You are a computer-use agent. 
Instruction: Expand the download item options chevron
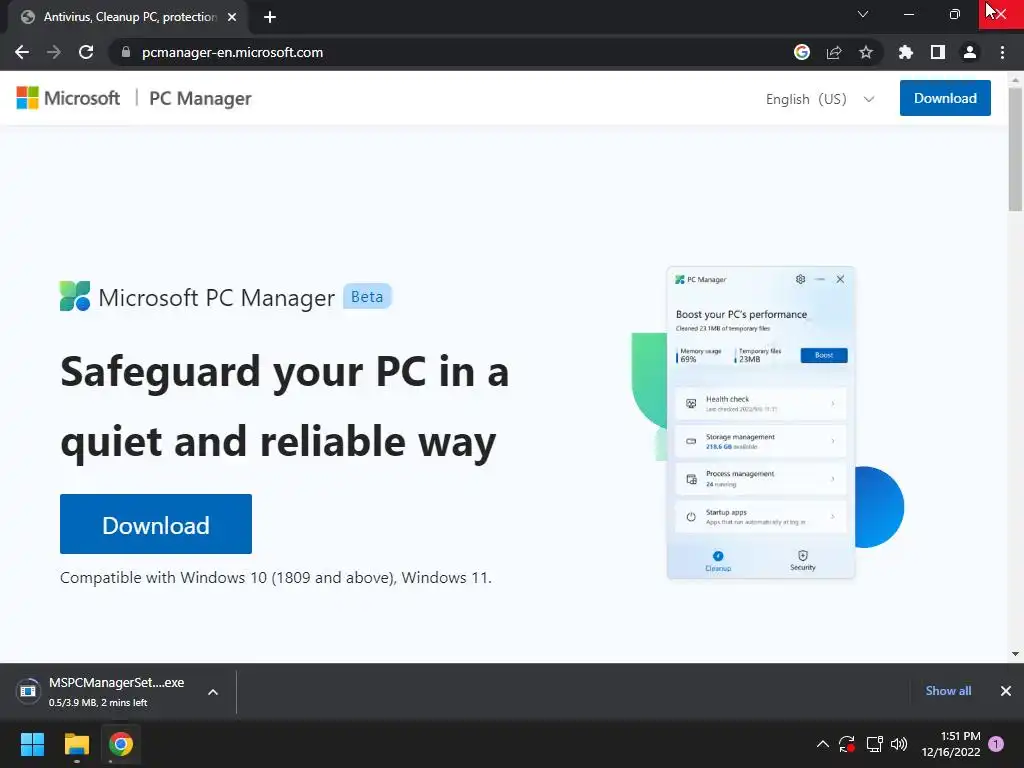213,692
